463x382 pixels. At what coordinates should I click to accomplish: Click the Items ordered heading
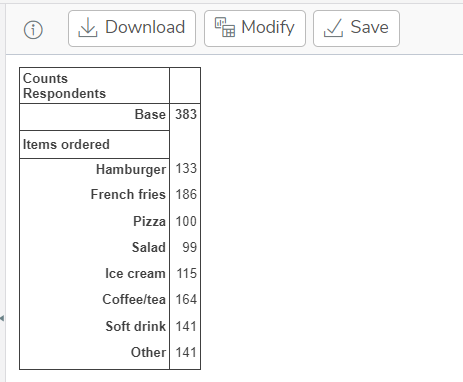point(66,144)
